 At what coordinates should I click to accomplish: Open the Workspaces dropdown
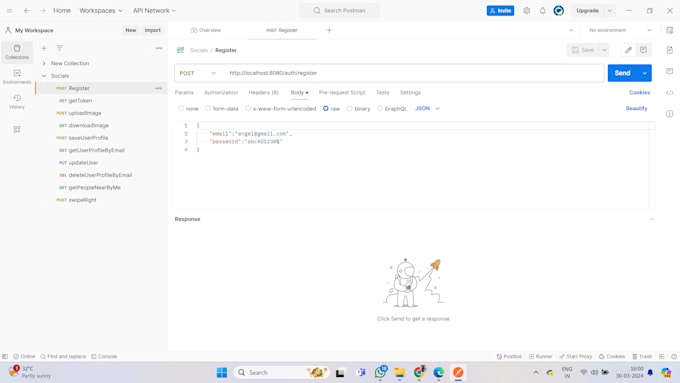click(x=101, y=10)
